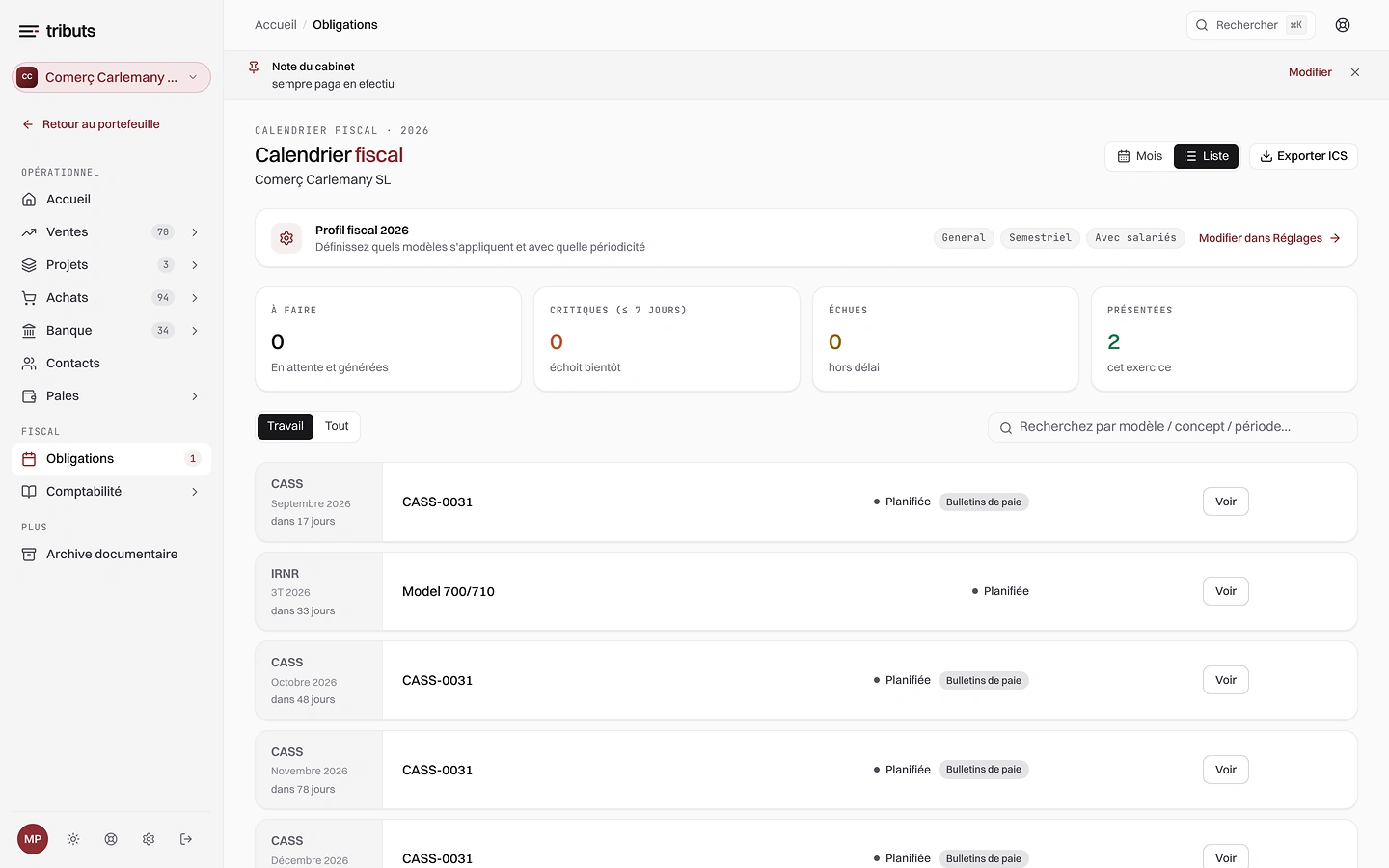Viewport: 1389px width, 868px height.
Task: Click the Présentées stat card
Action: pos(1224,339)
